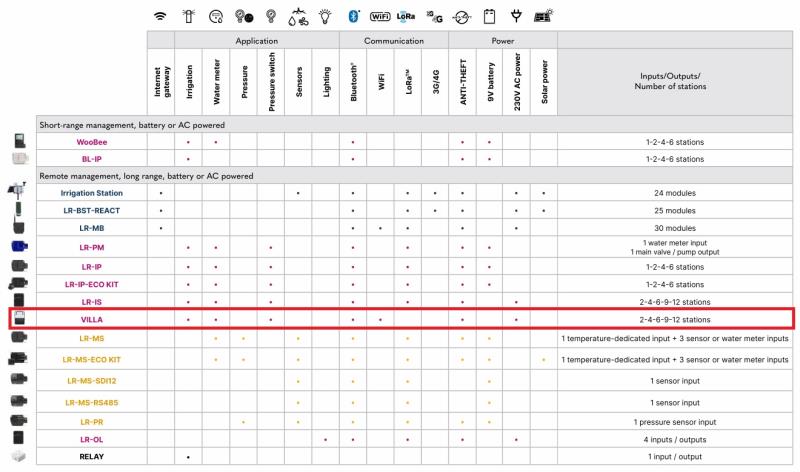
Task: Click the Irrigation Station weather mast thumbnail
Action: point(19,192)
